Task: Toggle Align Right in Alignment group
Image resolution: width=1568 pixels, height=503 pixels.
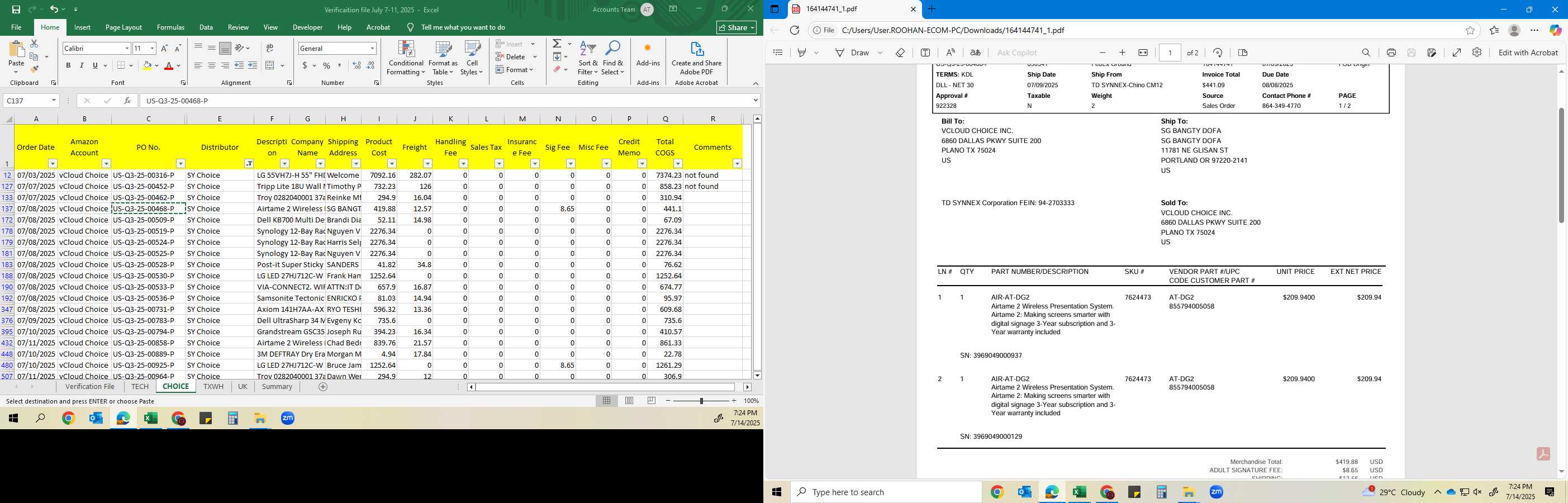Action: coord(225,65)
